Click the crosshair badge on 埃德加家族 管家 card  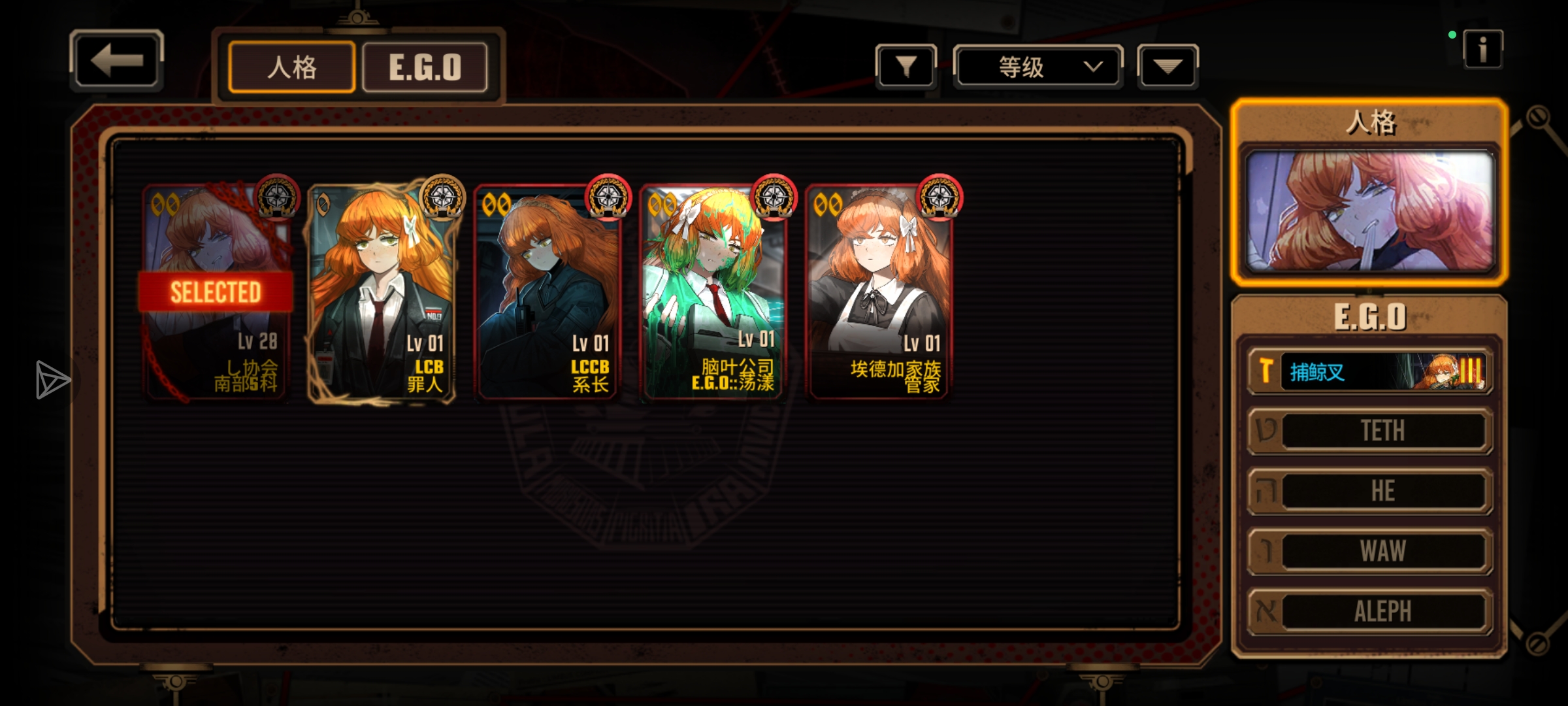[939, 197]
